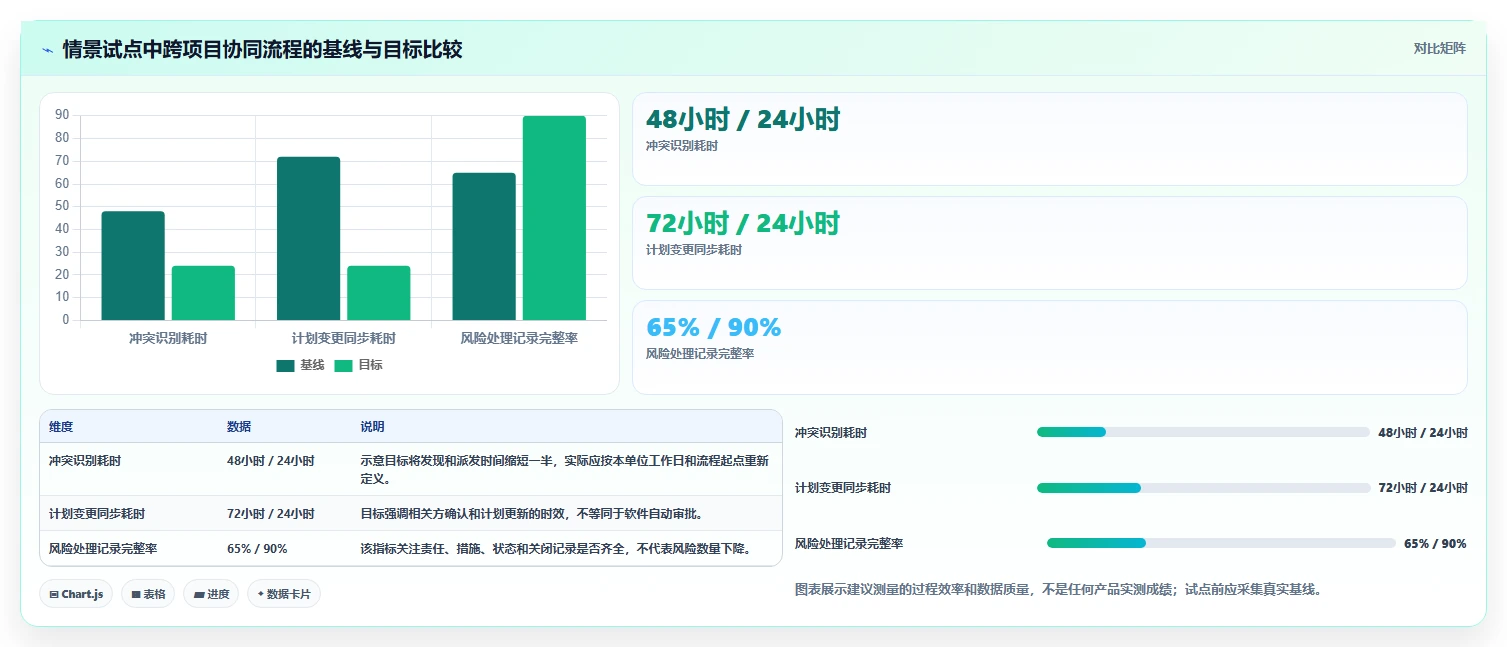Select table data cell 48小时 / 24小时
Screen dimensions: 1507x647
pyautogui.click(x=271, y=461)
